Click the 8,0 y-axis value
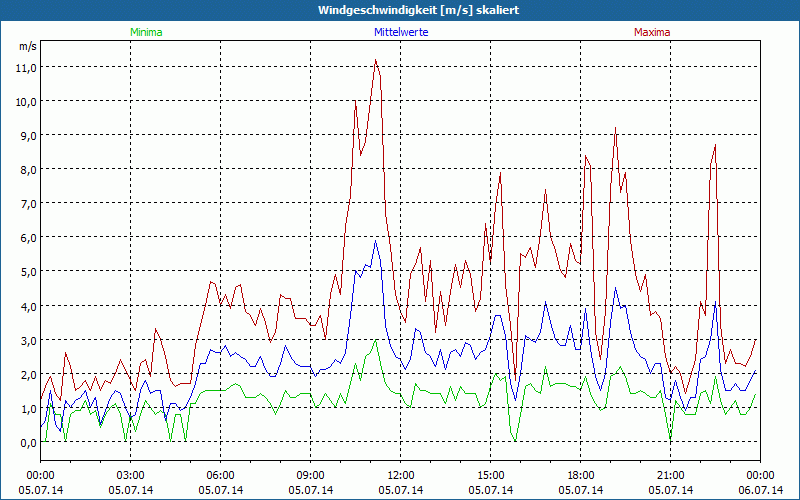 (x=29, y=170)
